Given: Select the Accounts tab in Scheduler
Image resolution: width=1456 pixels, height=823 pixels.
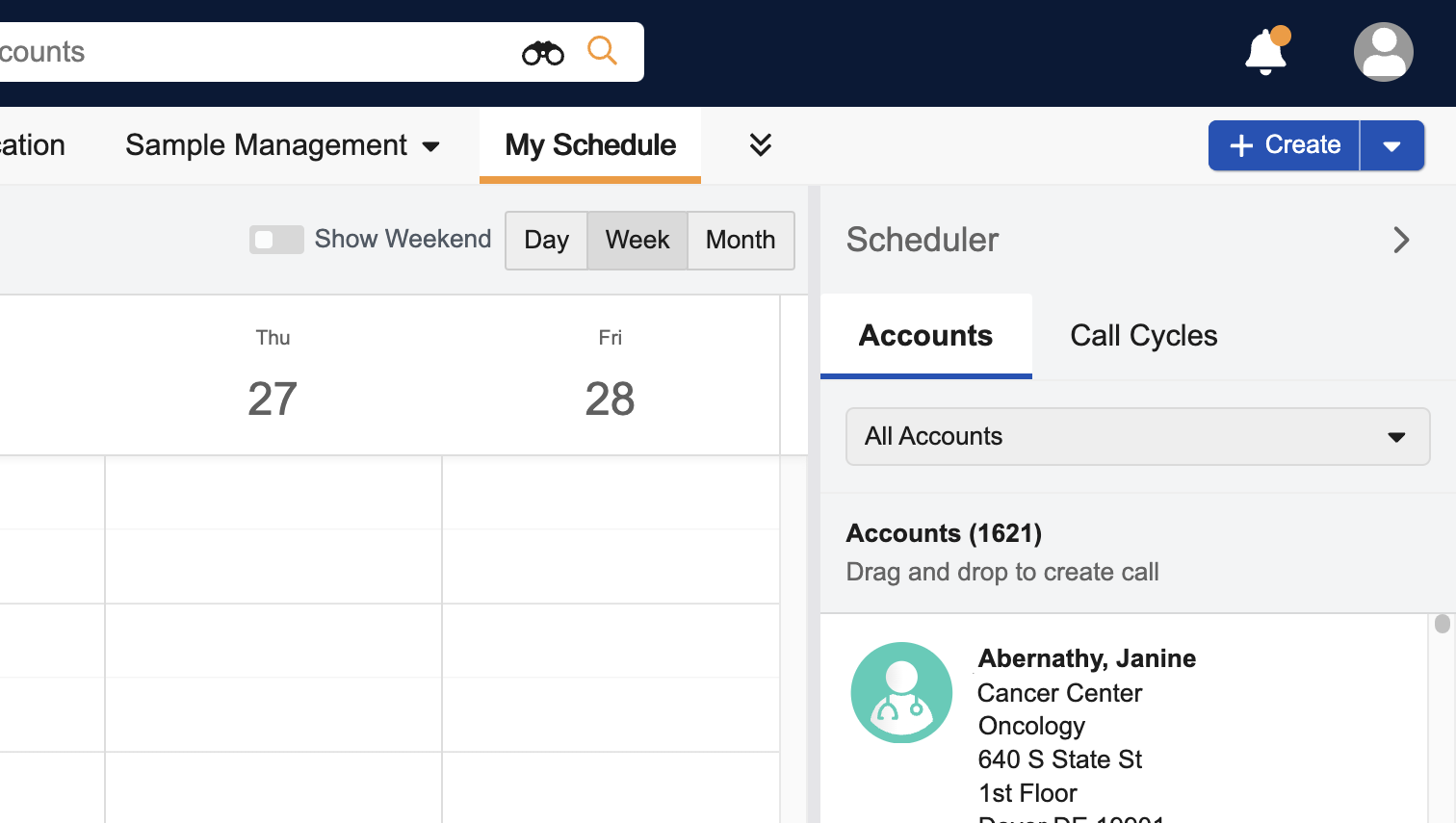Looking at the screenshot, I should point(925,336).
